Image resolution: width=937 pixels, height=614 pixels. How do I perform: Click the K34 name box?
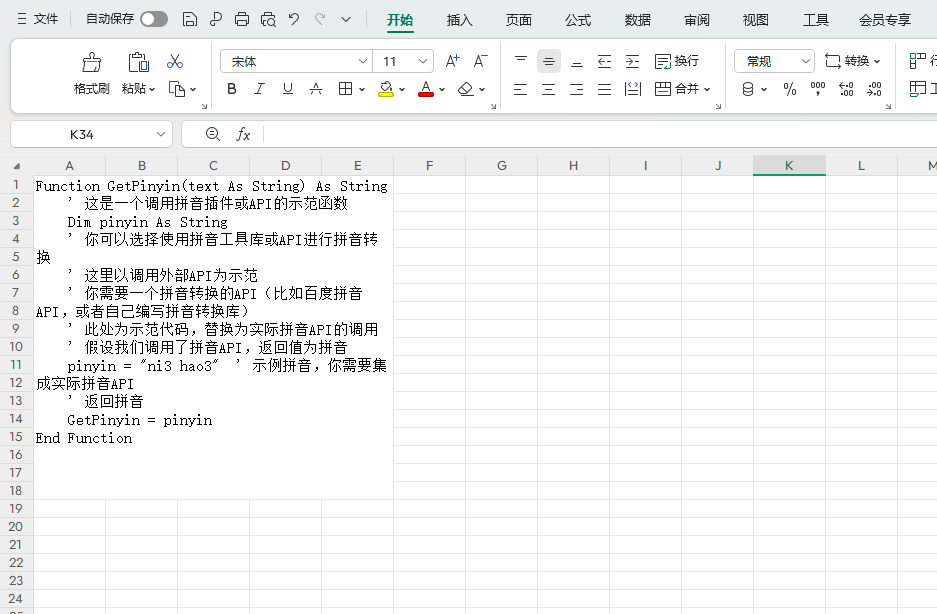coord(91,135)
